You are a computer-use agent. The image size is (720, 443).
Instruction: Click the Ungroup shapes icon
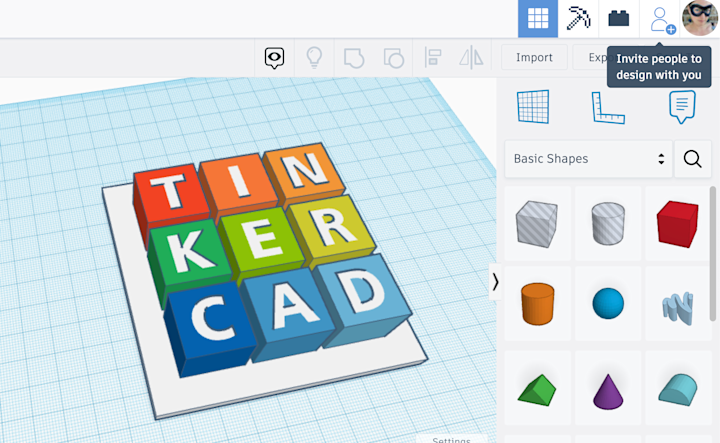(x=393, y=58)
